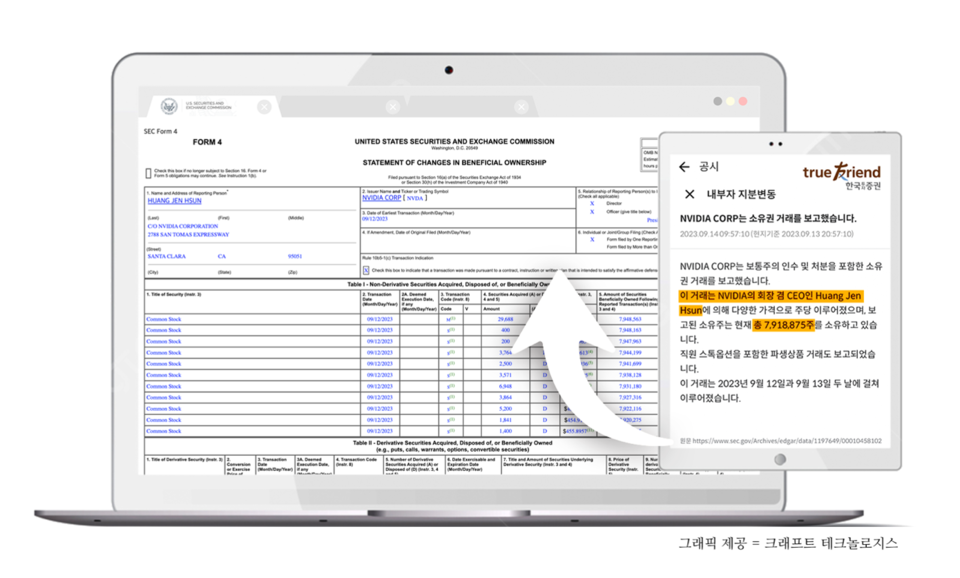Screen dimensions: 960x578
Task: Click the 29,688 amount in first transaction row
Action: point(505,319)
